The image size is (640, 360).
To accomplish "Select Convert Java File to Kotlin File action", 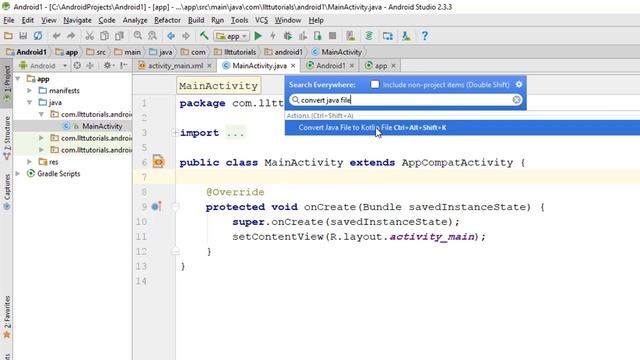I will tap(462, 128).
